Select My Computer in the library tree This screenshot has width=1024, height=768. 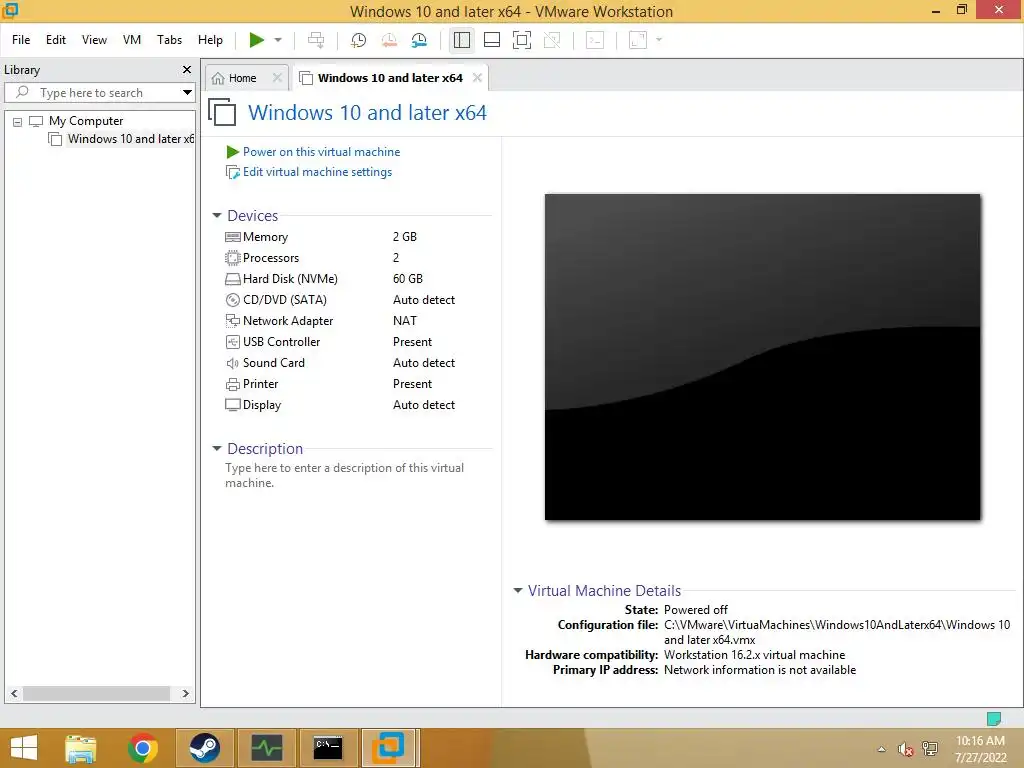click(x=86, y=121)
